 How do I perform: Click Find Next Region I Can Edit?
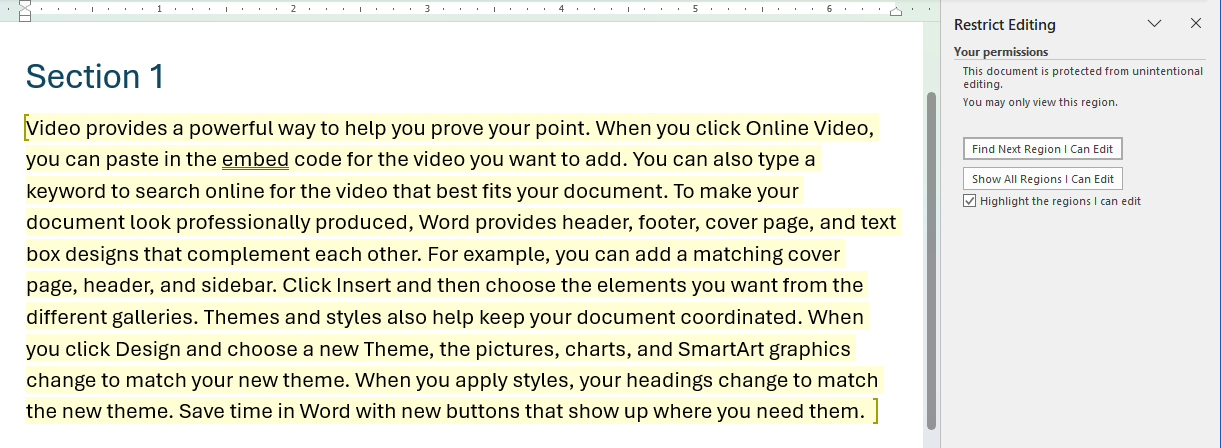(x=1043, y=149)
